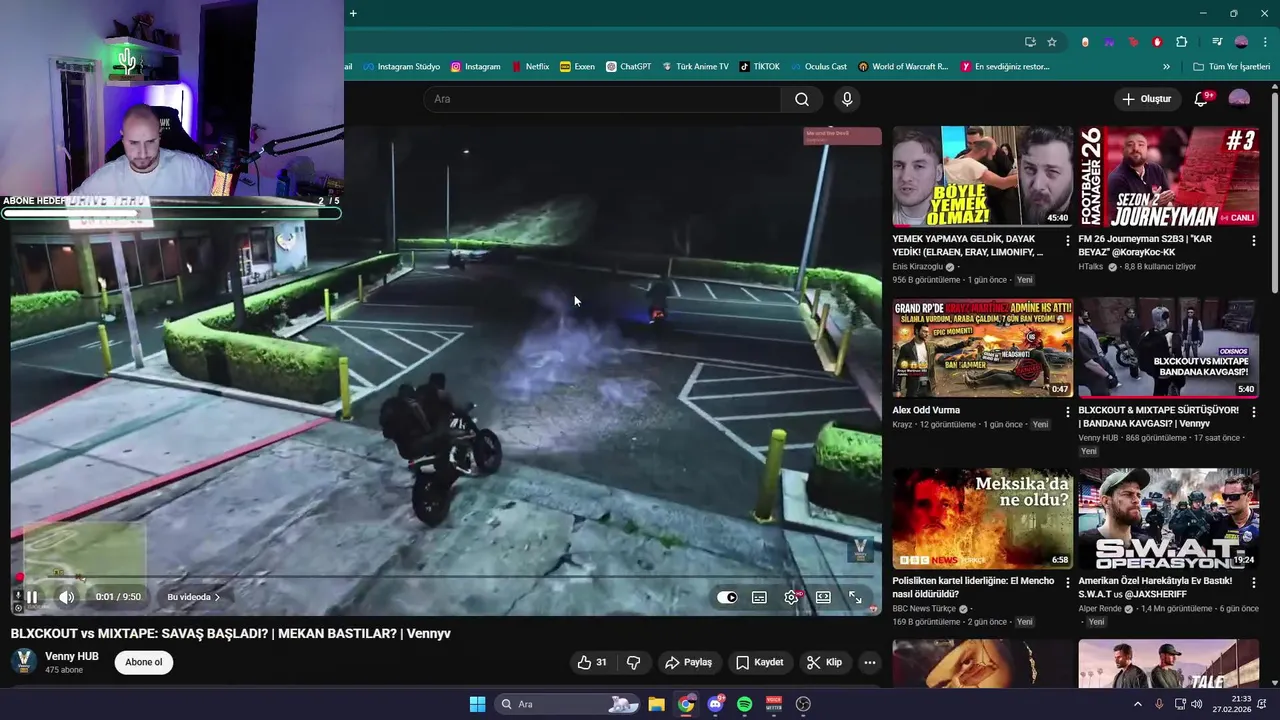Open options for 'Alex Odd Vurma' video
Viewport: 1280px width, 720px height.
pyautogui.click(x=1067, y=411)
